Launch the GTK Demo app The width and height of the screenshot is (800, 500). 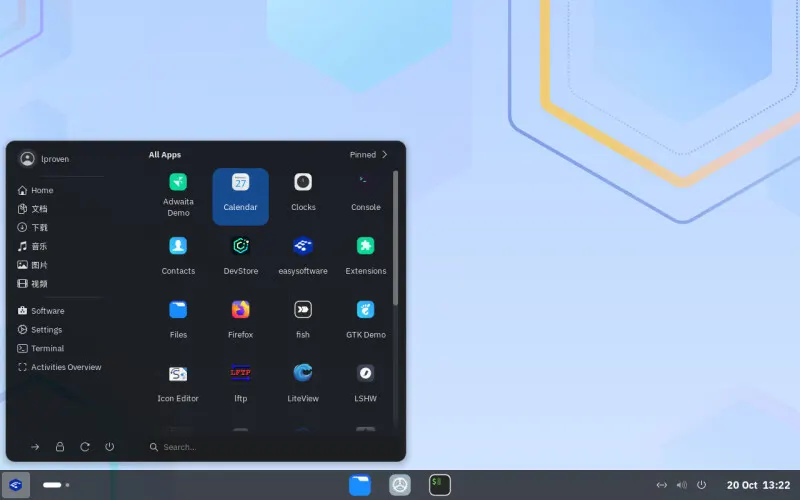click(365, 320)
